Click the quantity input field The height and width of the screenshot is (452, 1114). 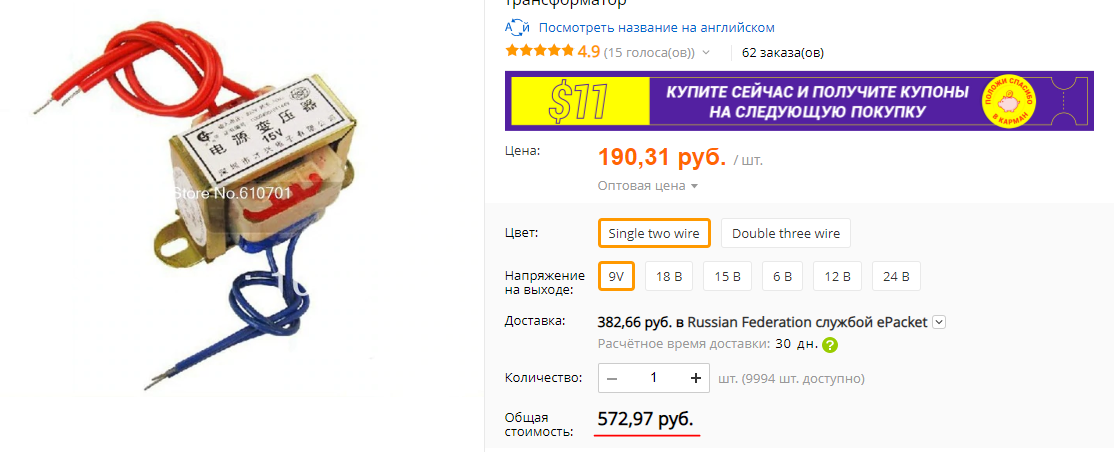click(x=654, y=378)
